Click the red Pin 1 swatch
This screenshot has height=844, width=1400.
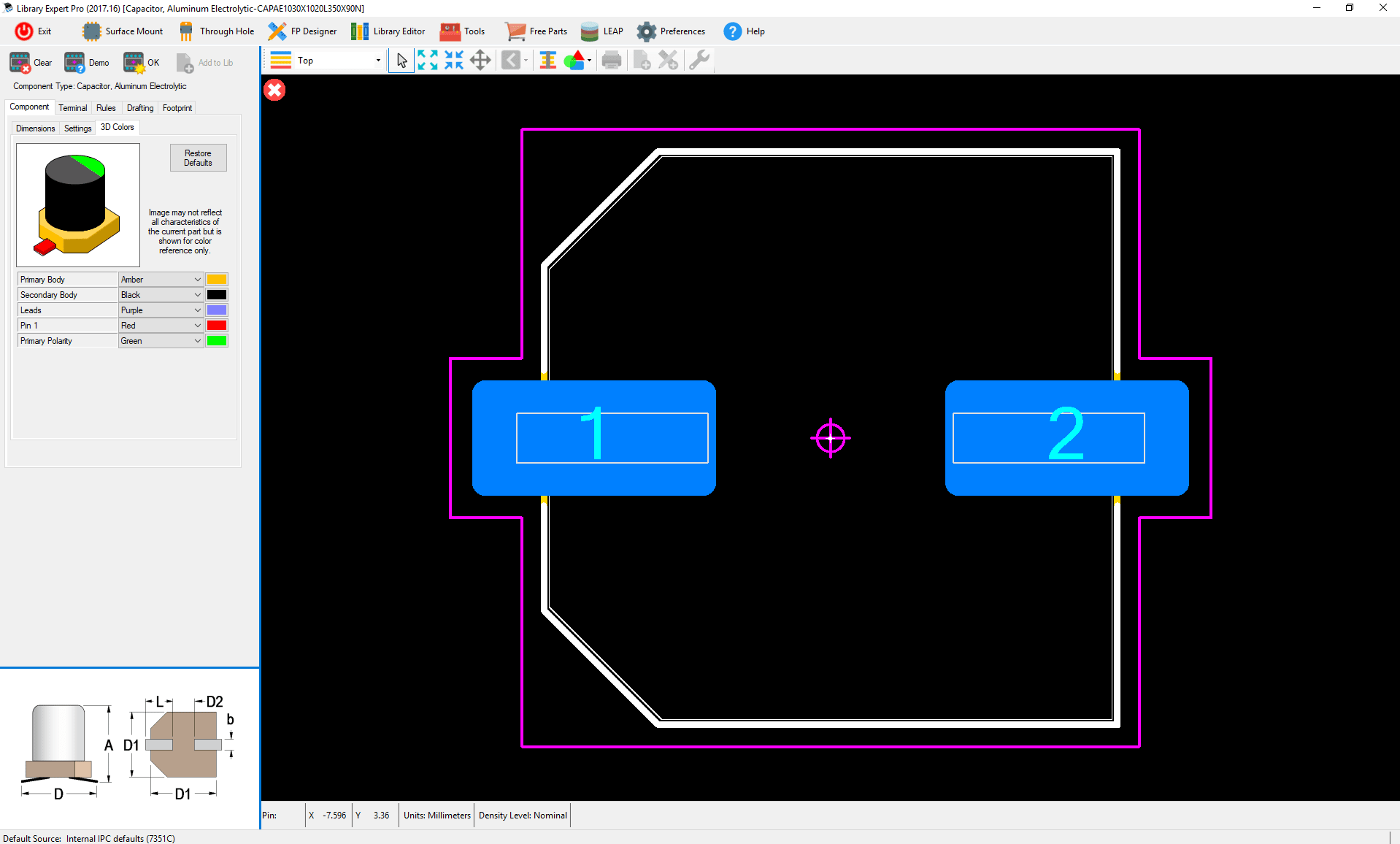point(217,326)
